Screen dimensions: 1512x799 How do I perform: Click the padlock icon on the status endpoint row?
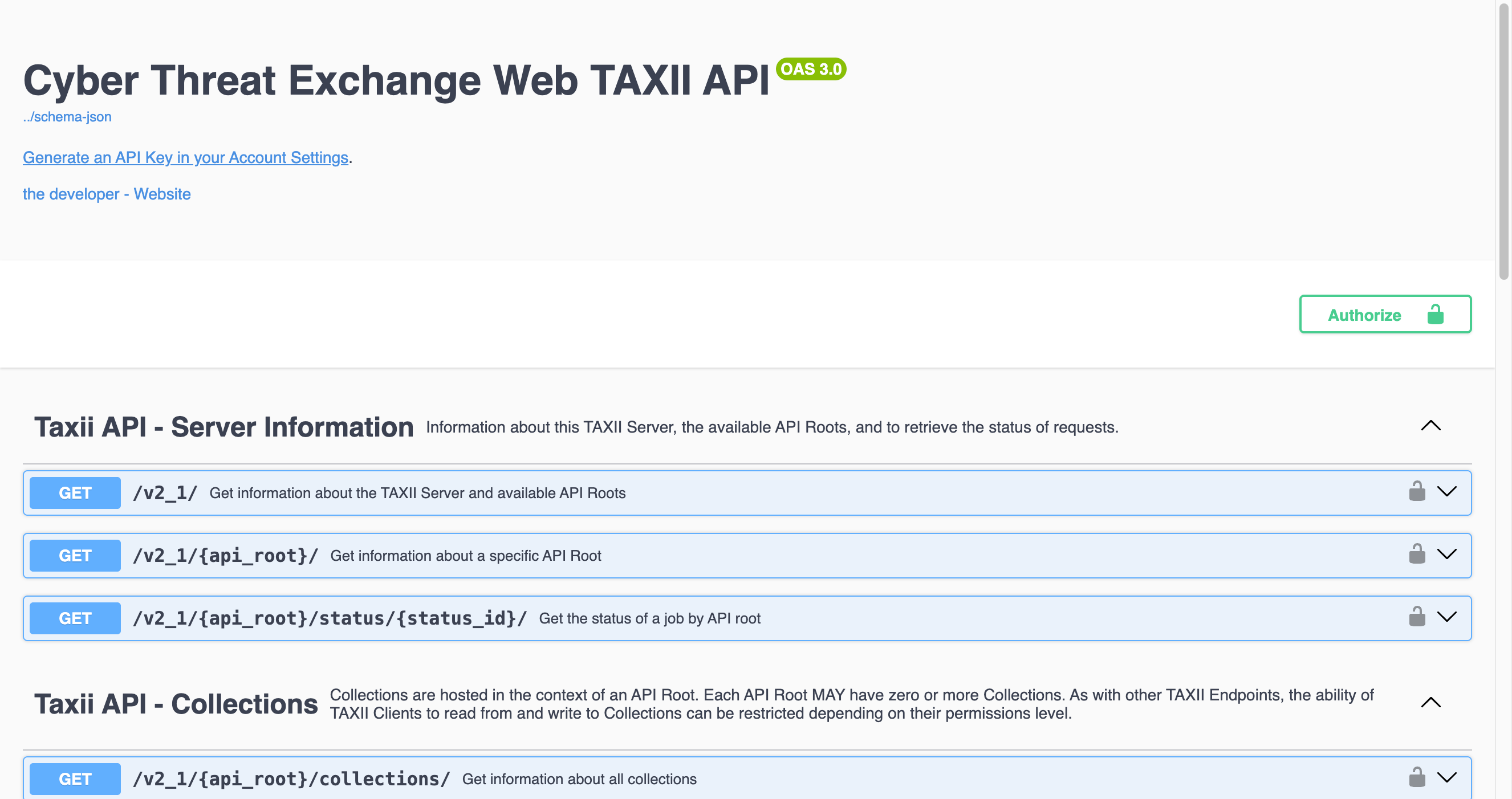coord(1417,617)
